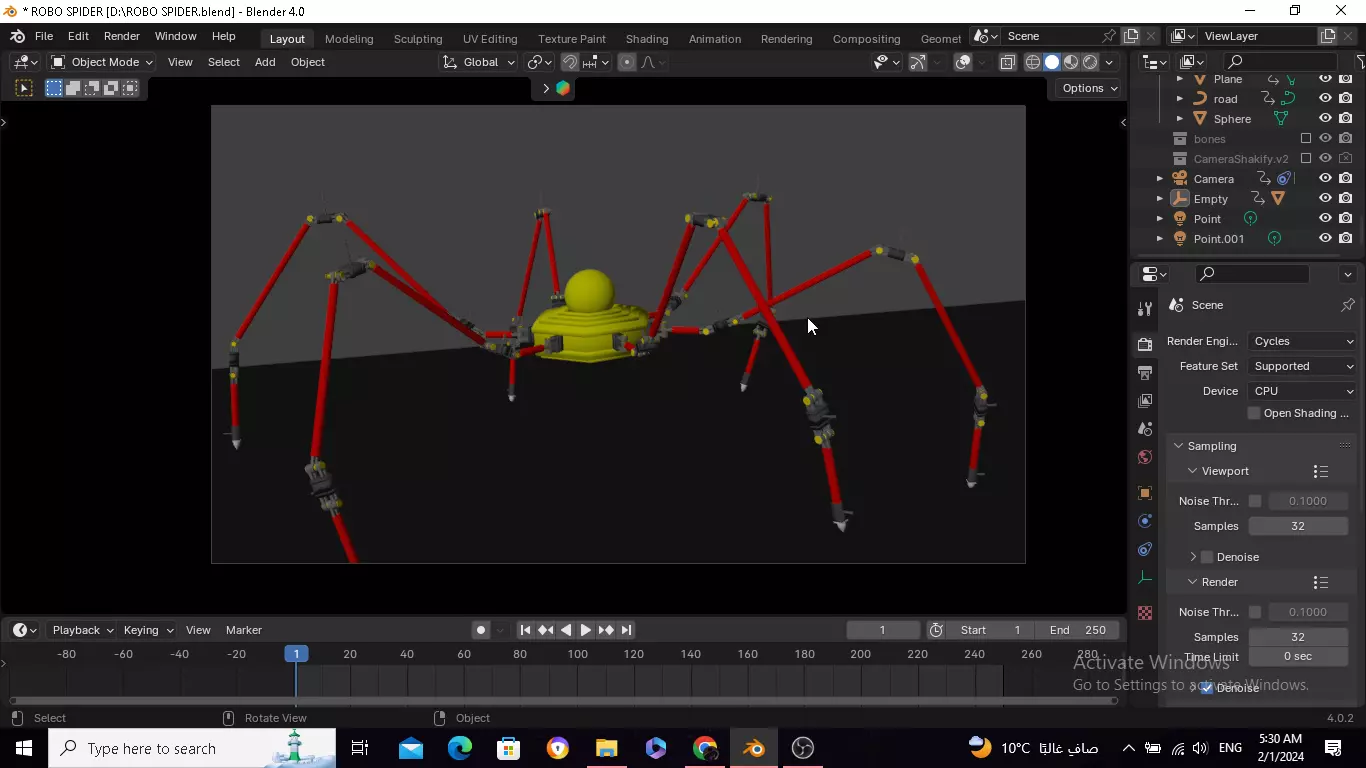This screenshot has width=1366, height=768.
Task: Open Viewport sampling presets list icon
Action: point(1321,471)
